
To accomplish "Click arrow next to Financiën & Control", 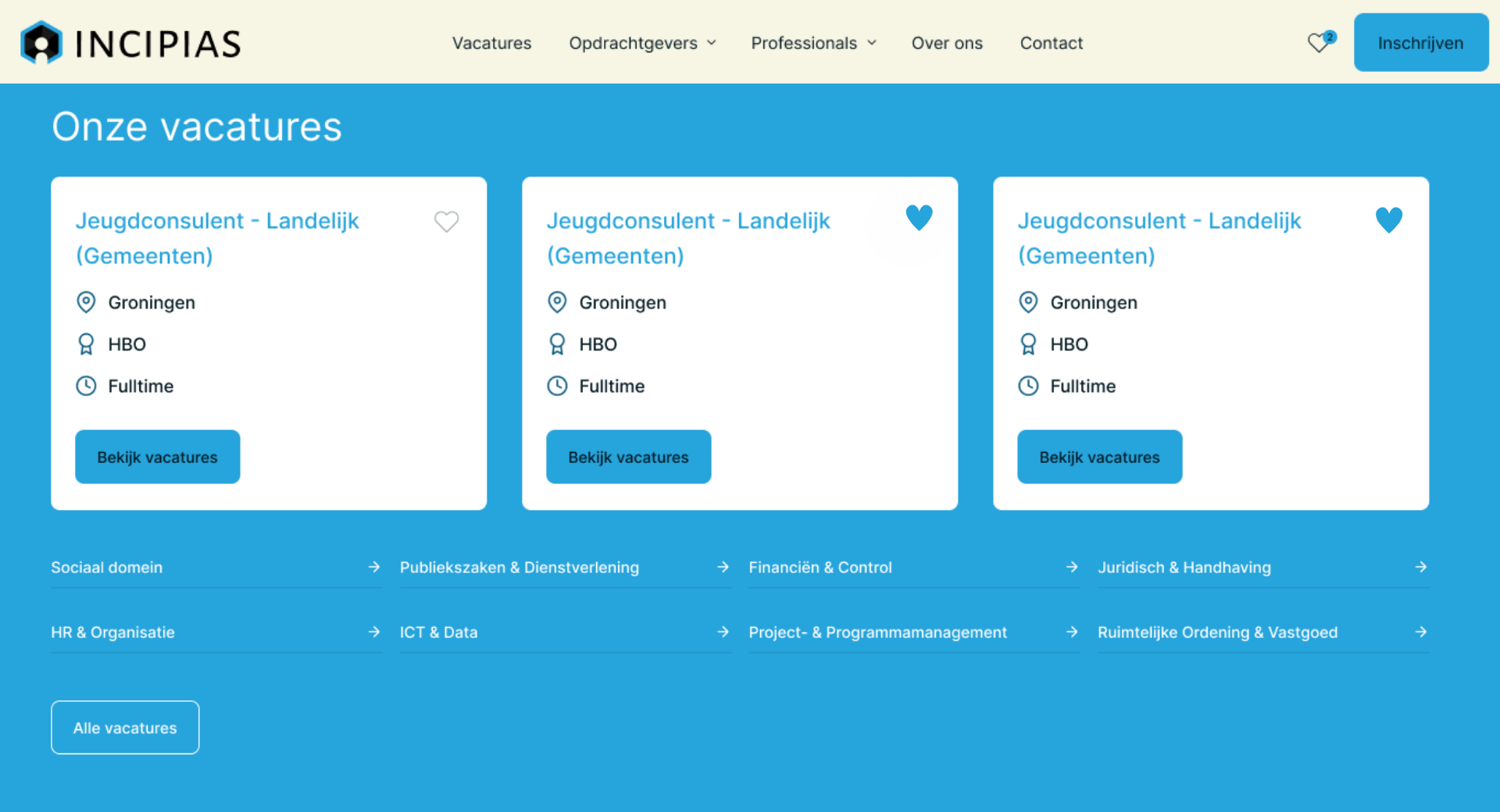I will [x=1072, y=567].
